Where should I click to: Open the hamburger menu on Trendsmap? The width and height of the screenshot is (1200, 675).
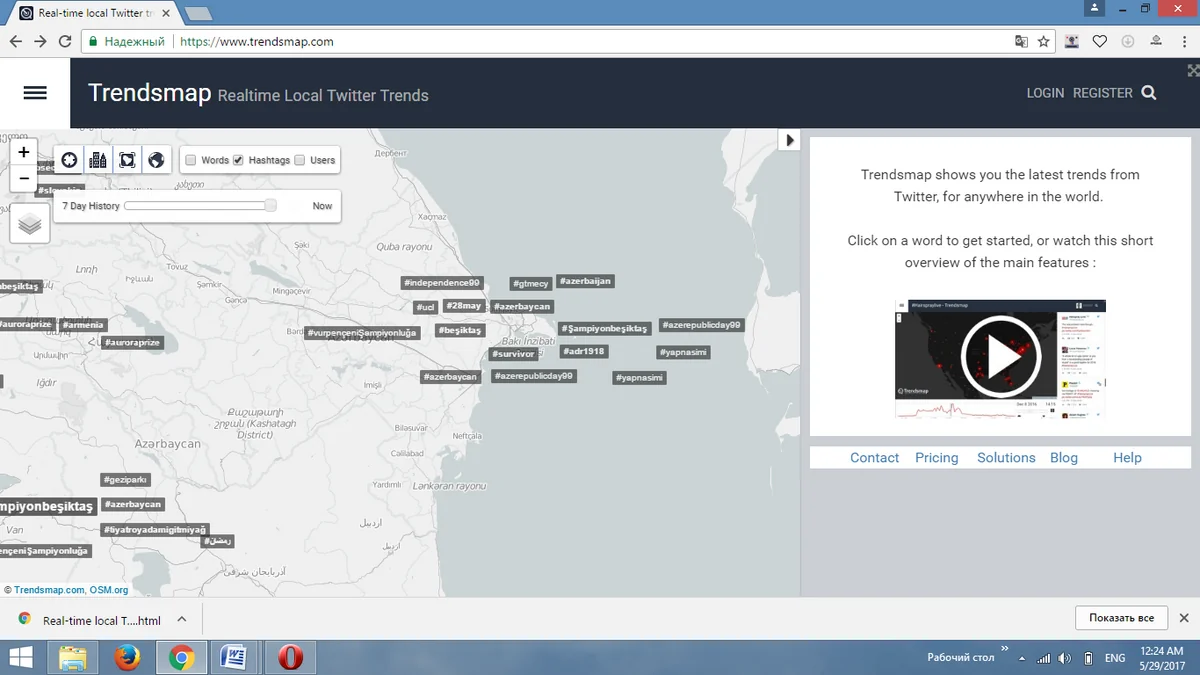[x=35, y=93]
